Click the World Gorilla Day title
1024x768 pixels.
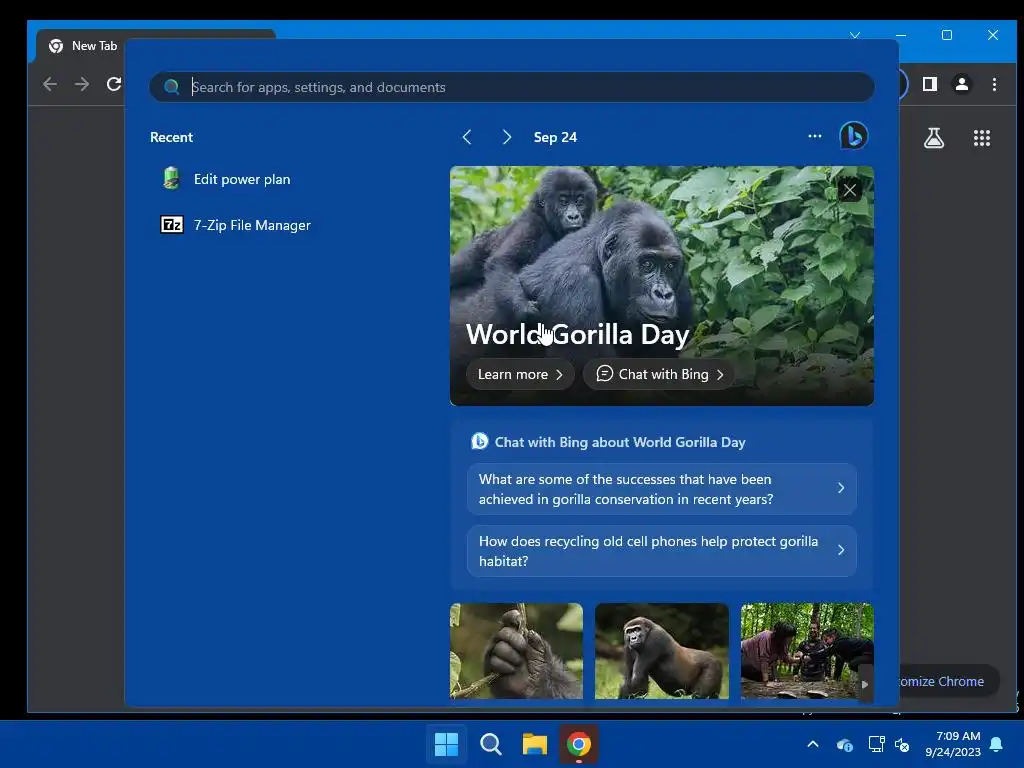[x=577, y=334]
